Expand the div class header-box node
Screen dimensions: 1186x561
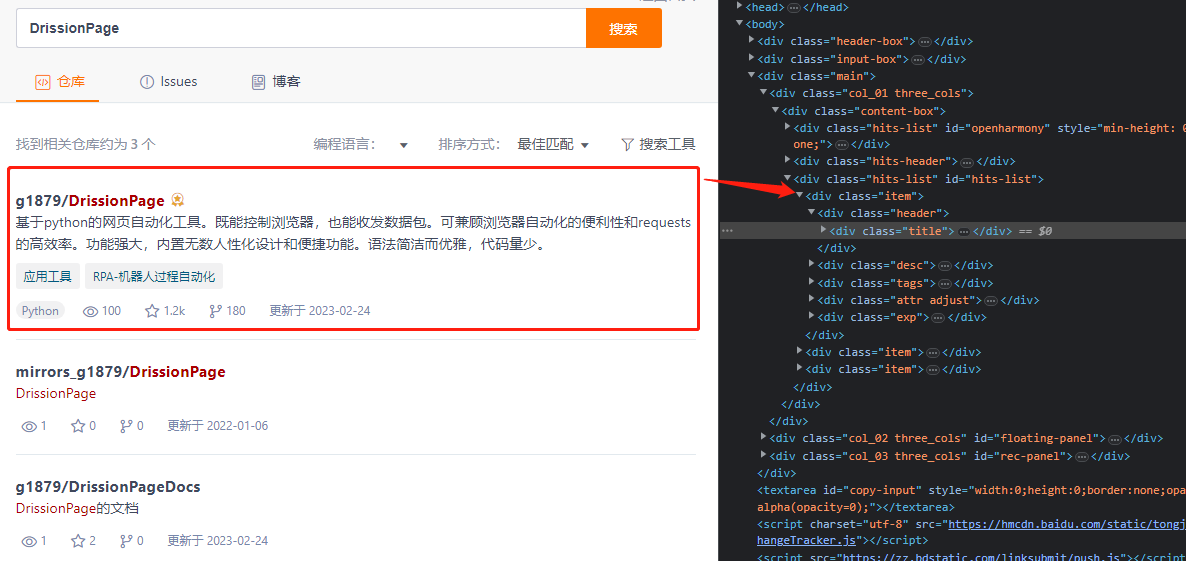pos(751,41)
